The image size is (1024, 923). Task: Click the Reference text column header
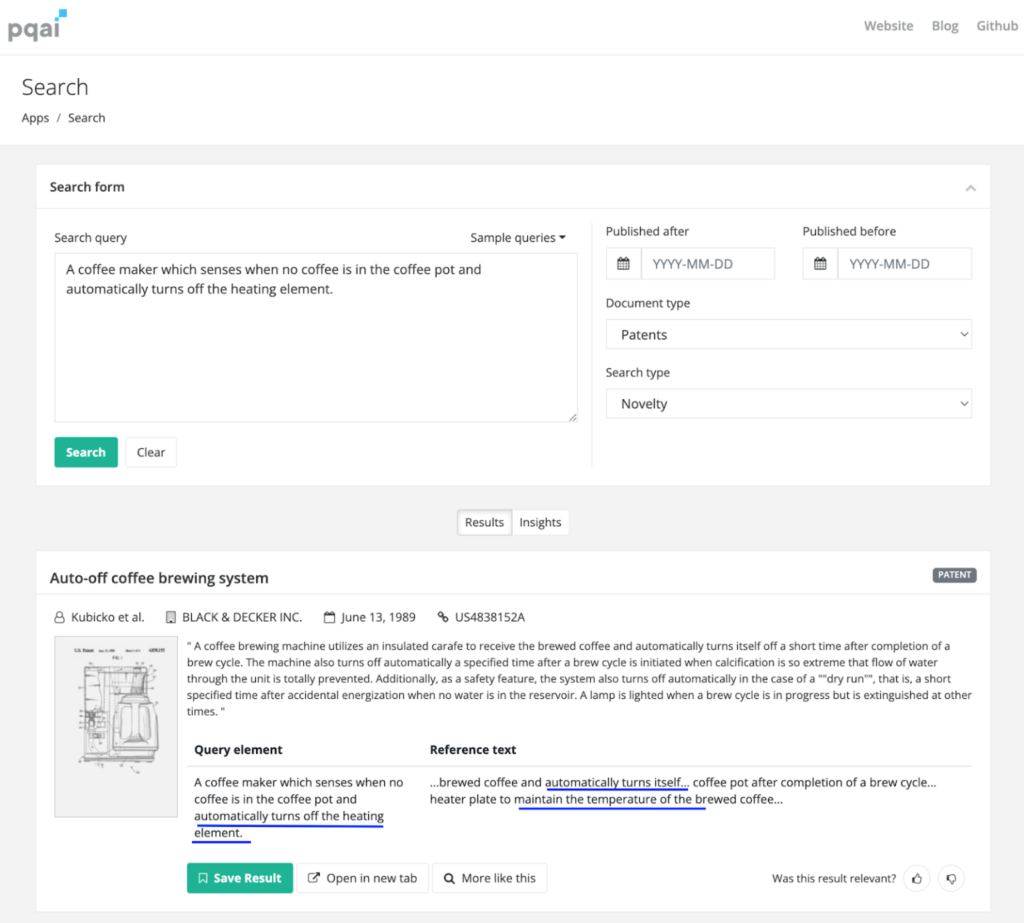(473, 750)
